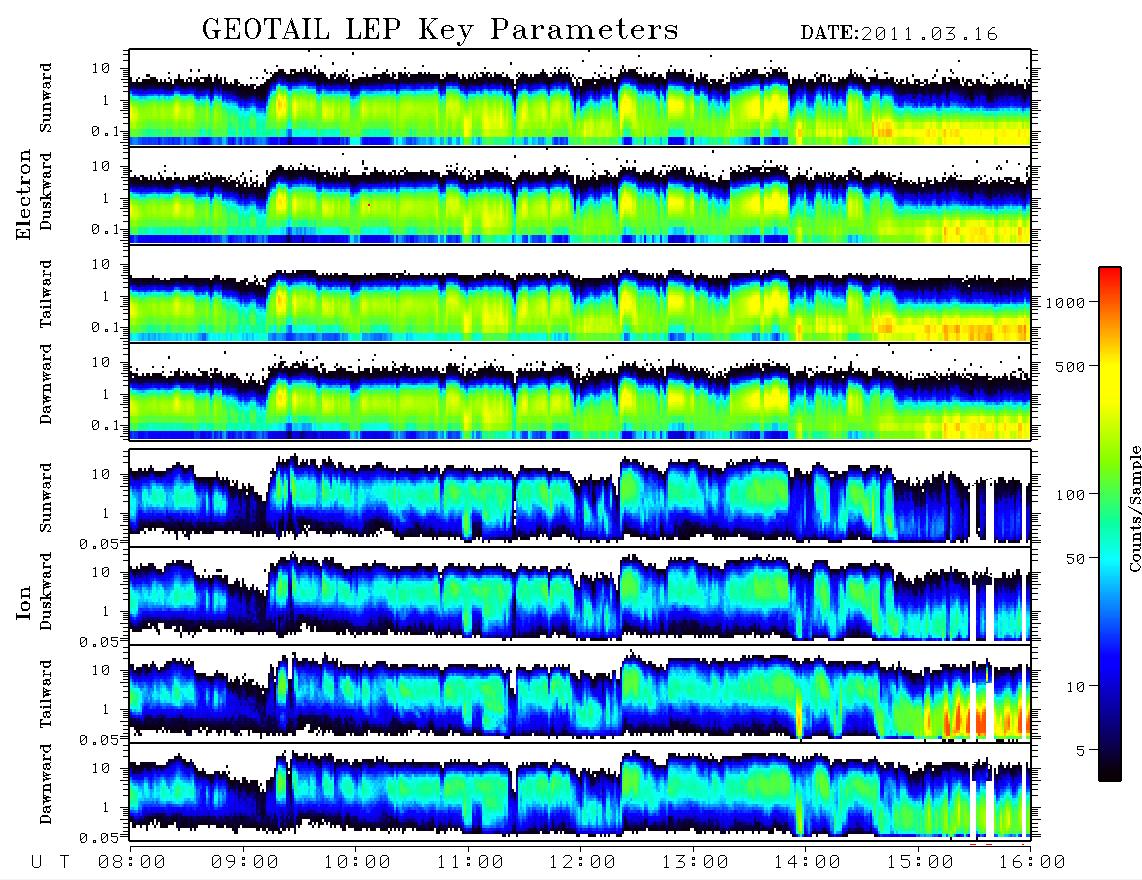
Task: Click the "DATE:2011.03.16" label
Action: tap(899, 34)
